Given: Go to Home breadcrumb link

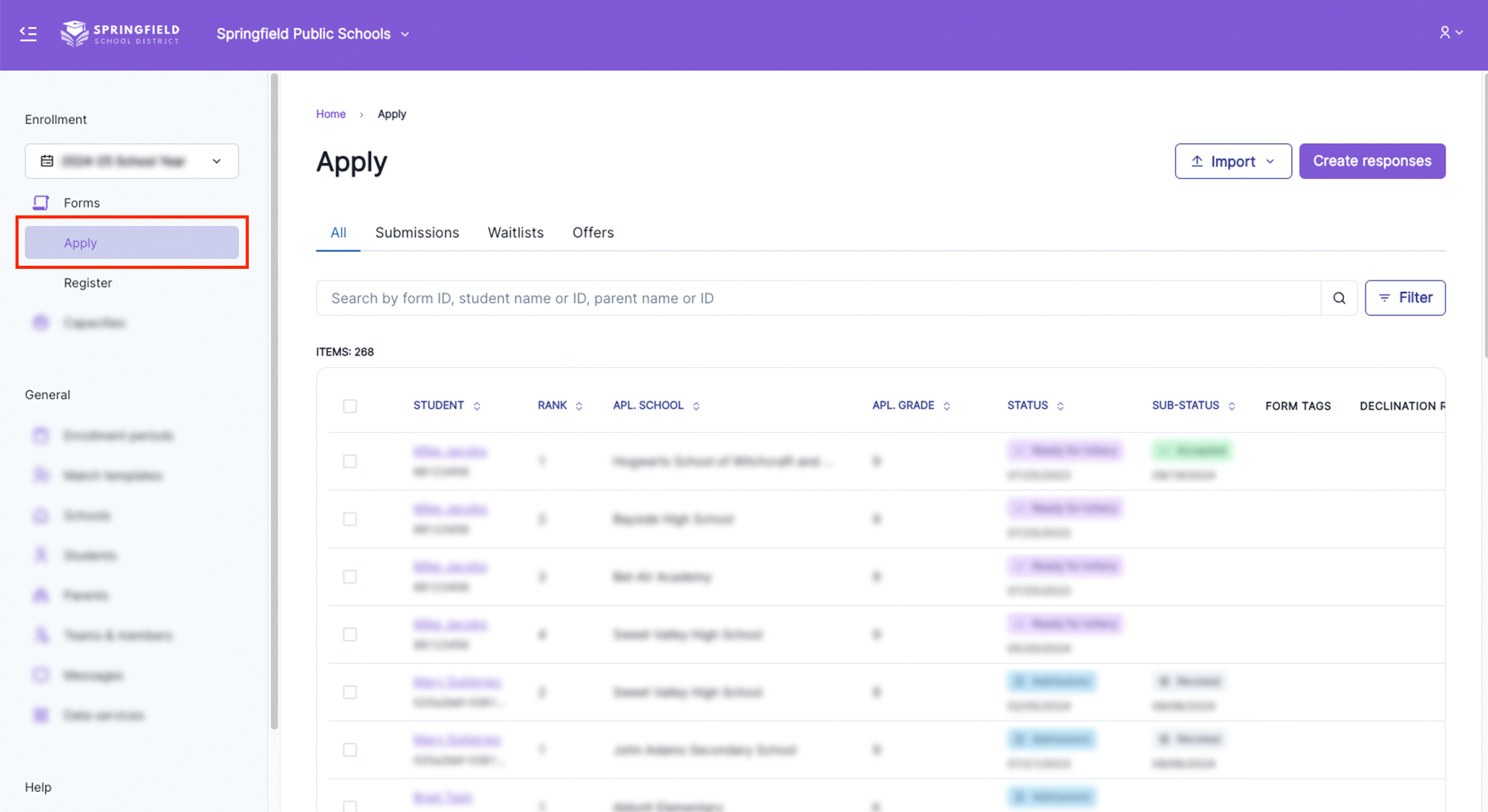Looking at the screenshot, I should point(331,114).
